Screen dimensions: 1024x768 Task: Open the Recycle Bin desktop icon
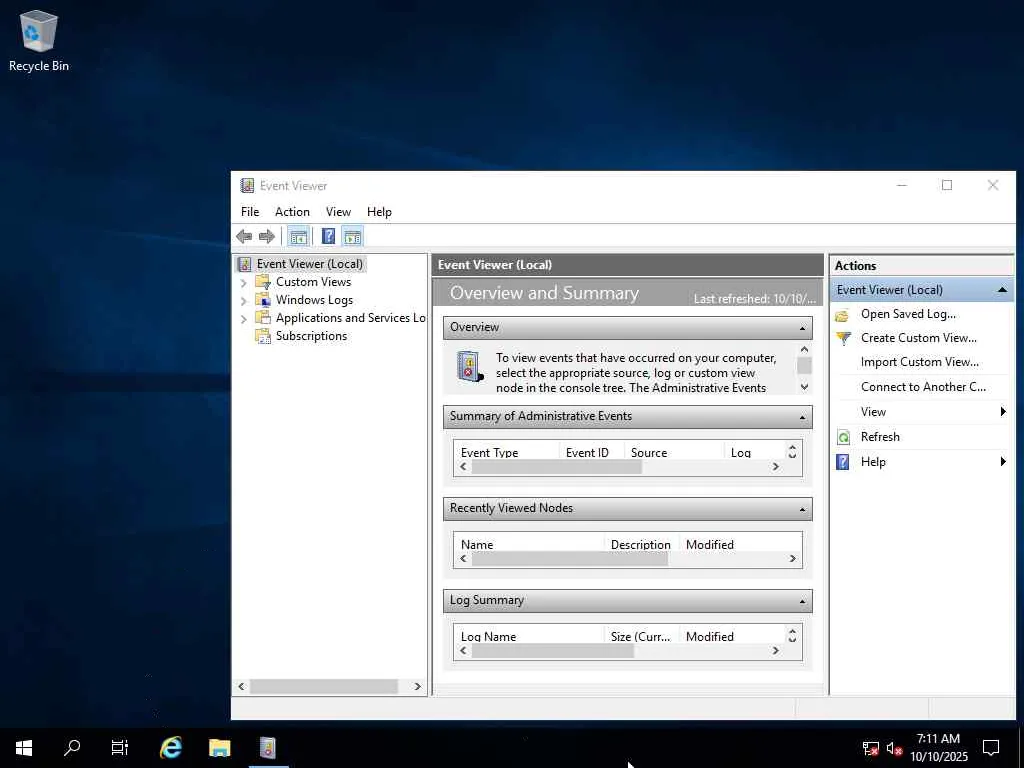pos(39,40)
